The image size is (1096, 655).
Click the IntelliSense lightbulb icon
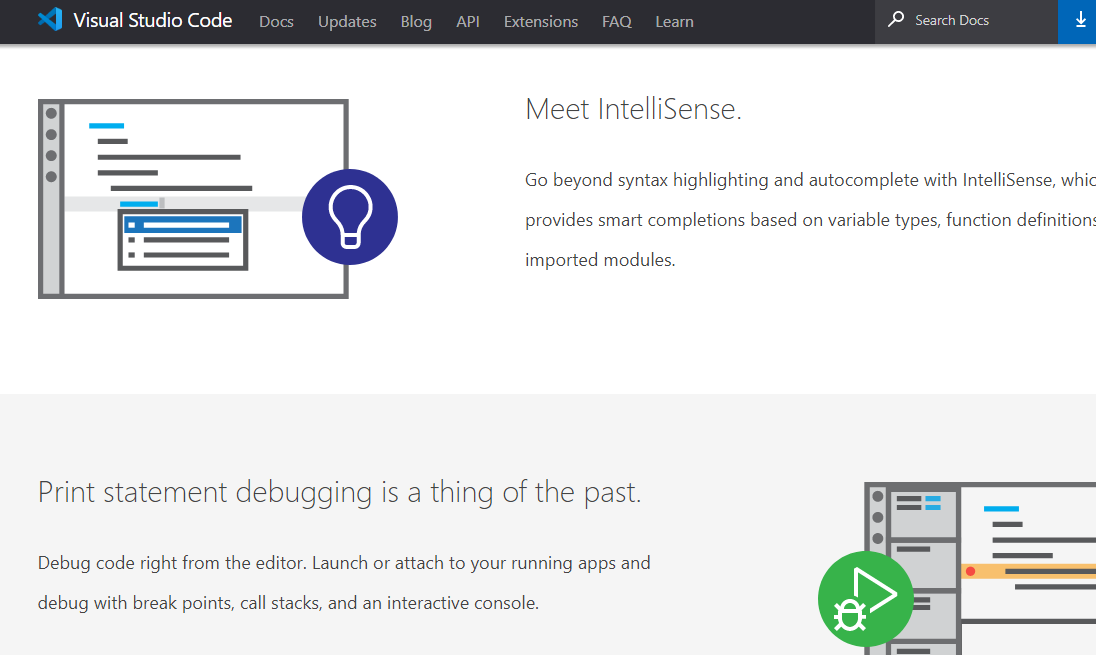349,217
